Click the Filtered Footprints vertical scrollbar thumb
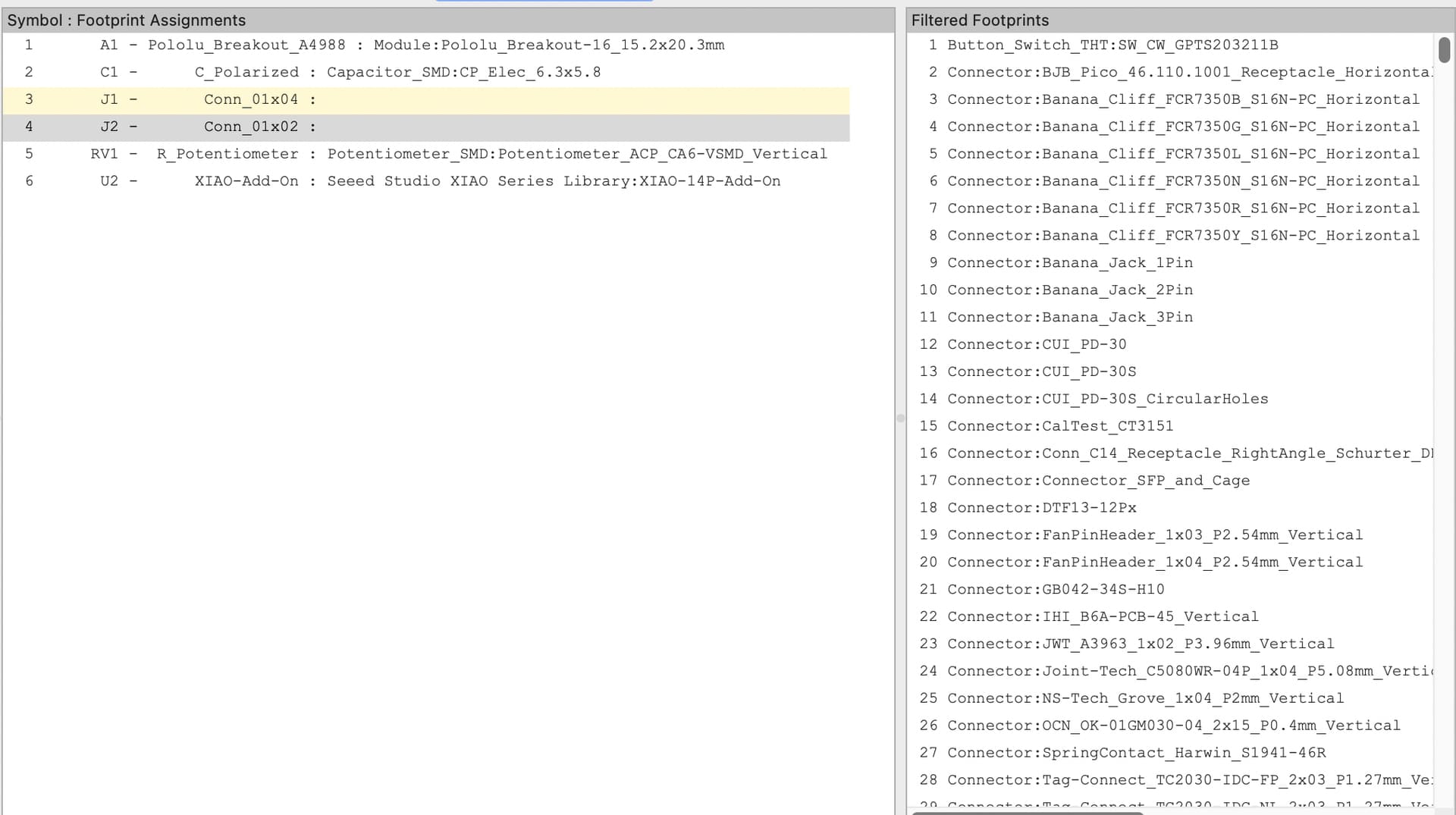 [1444, 50]
